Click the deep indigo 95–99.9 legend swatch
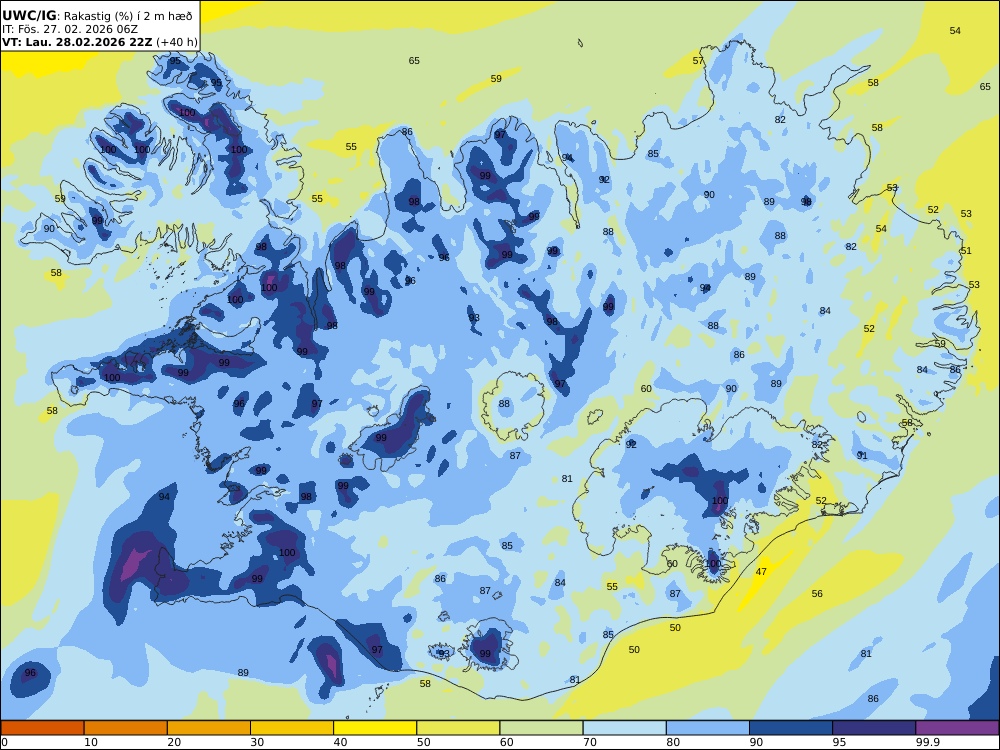Screen dimensions: 1000x750 point(874,728)
